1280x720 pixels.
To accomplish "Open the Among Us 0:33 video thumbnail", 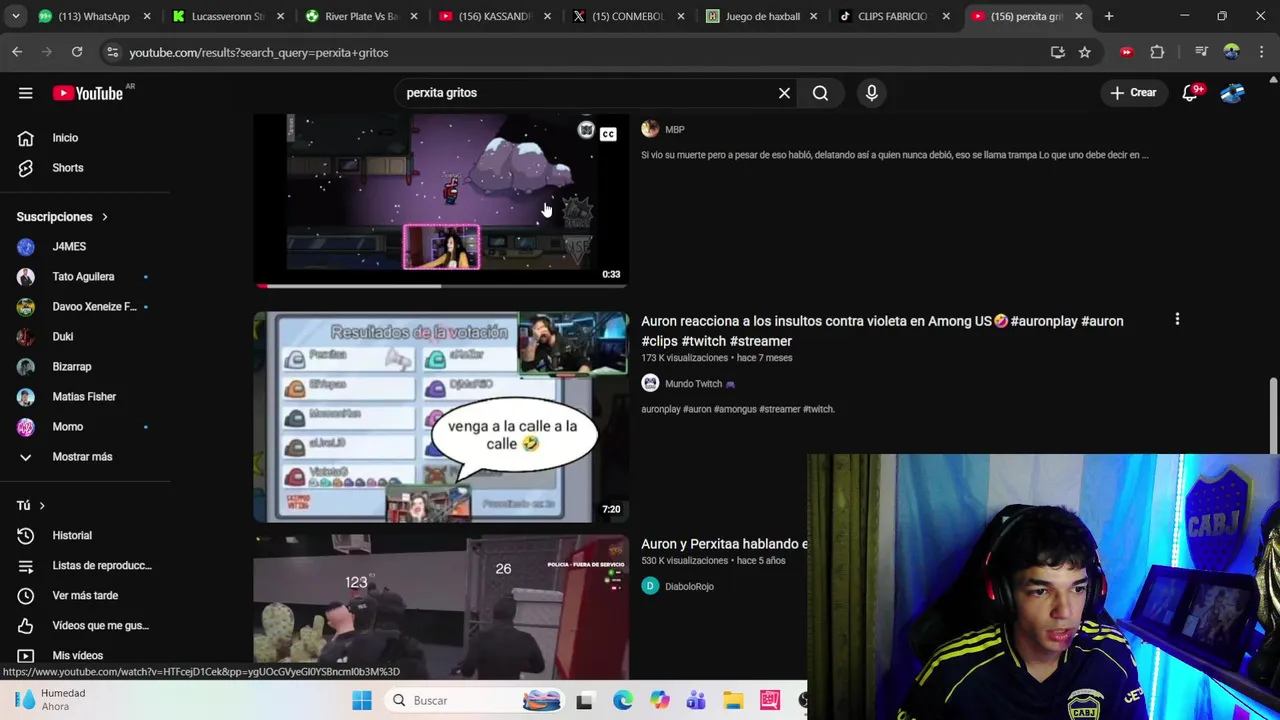I will (x=441, y=198).
